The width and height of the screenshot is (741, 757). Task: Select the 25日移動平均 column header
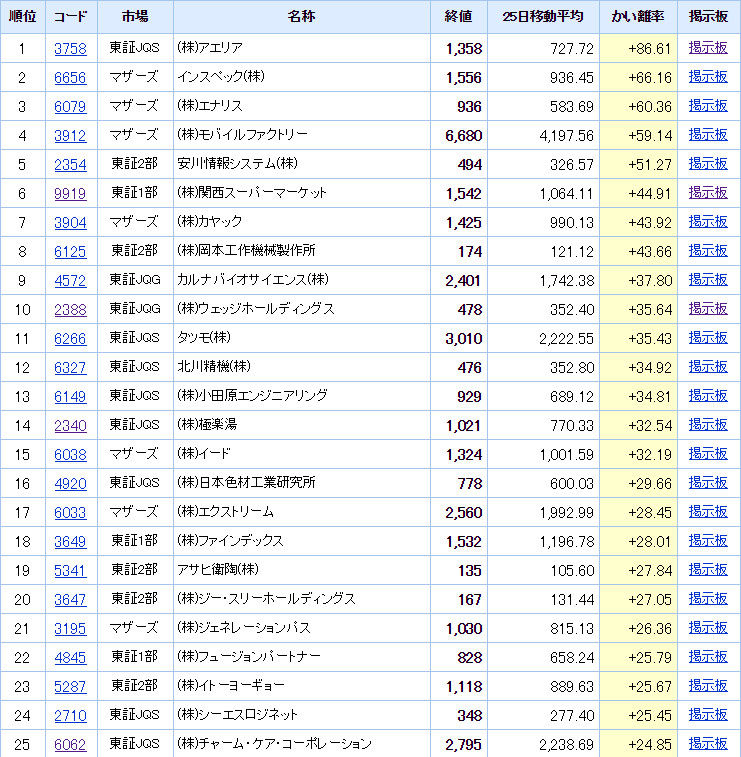tap(543, 16)
